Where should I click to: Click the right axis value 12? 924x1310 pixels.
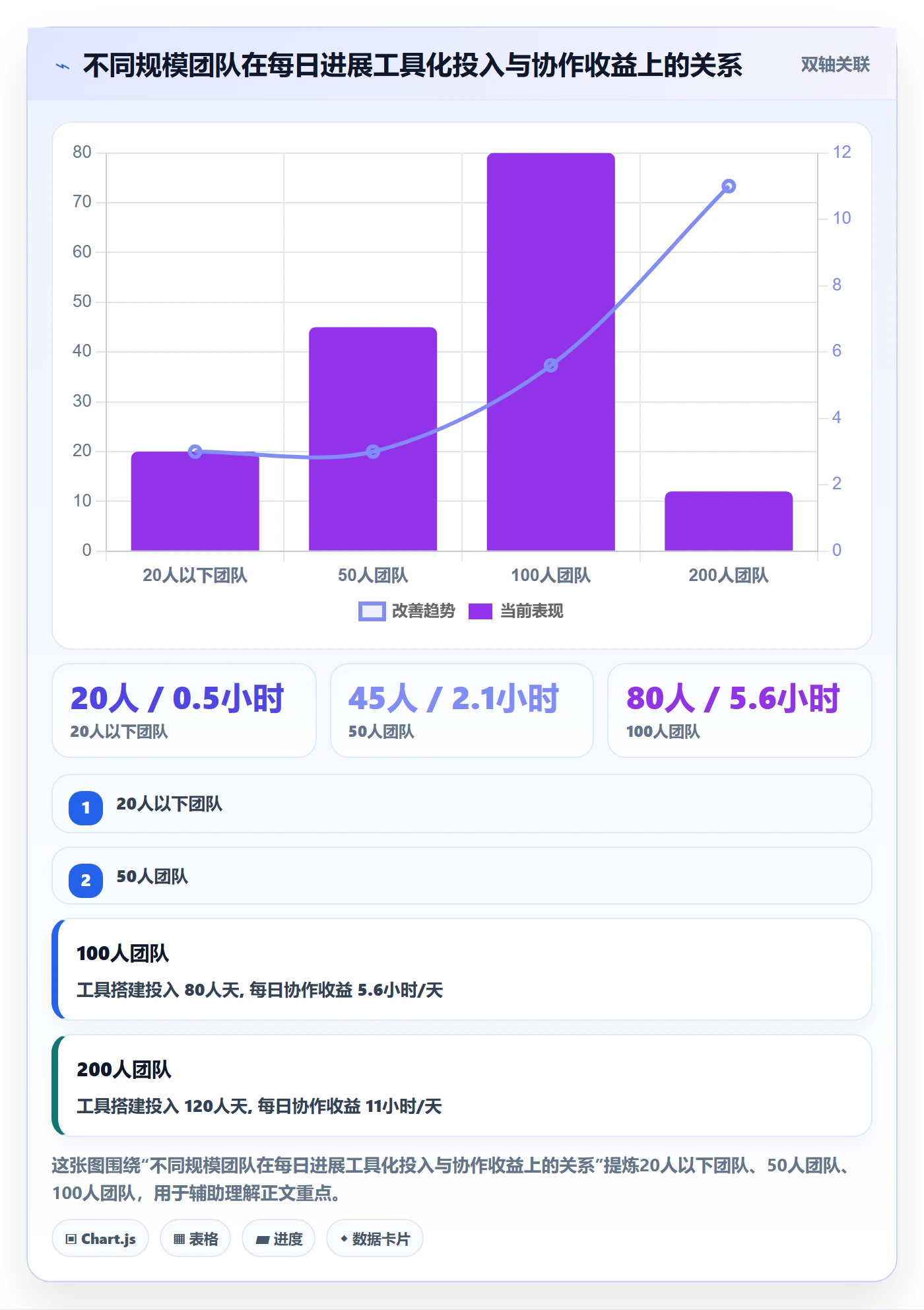(x=842, y=153)
